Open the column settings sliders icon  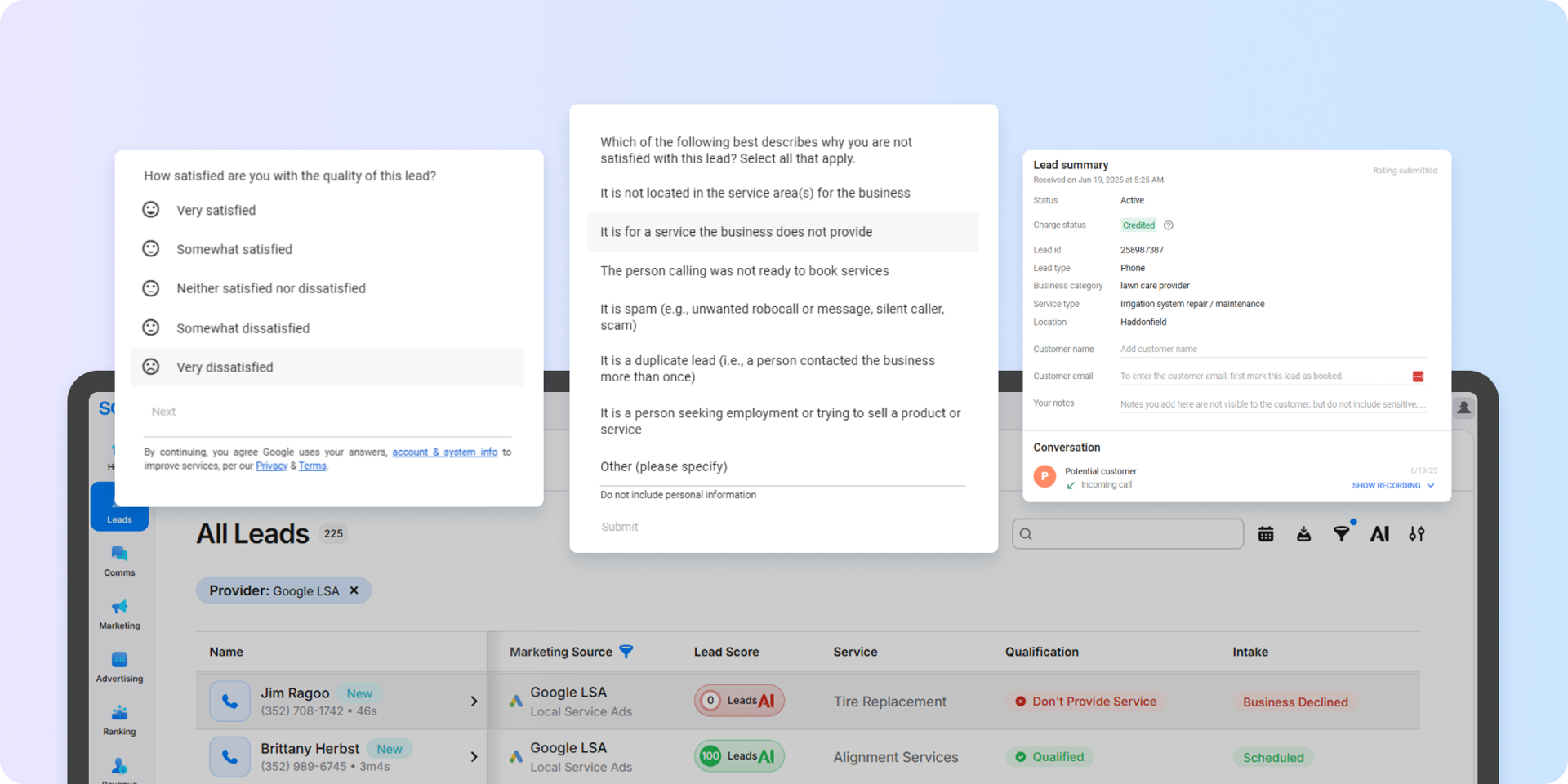pos(1417,534)
